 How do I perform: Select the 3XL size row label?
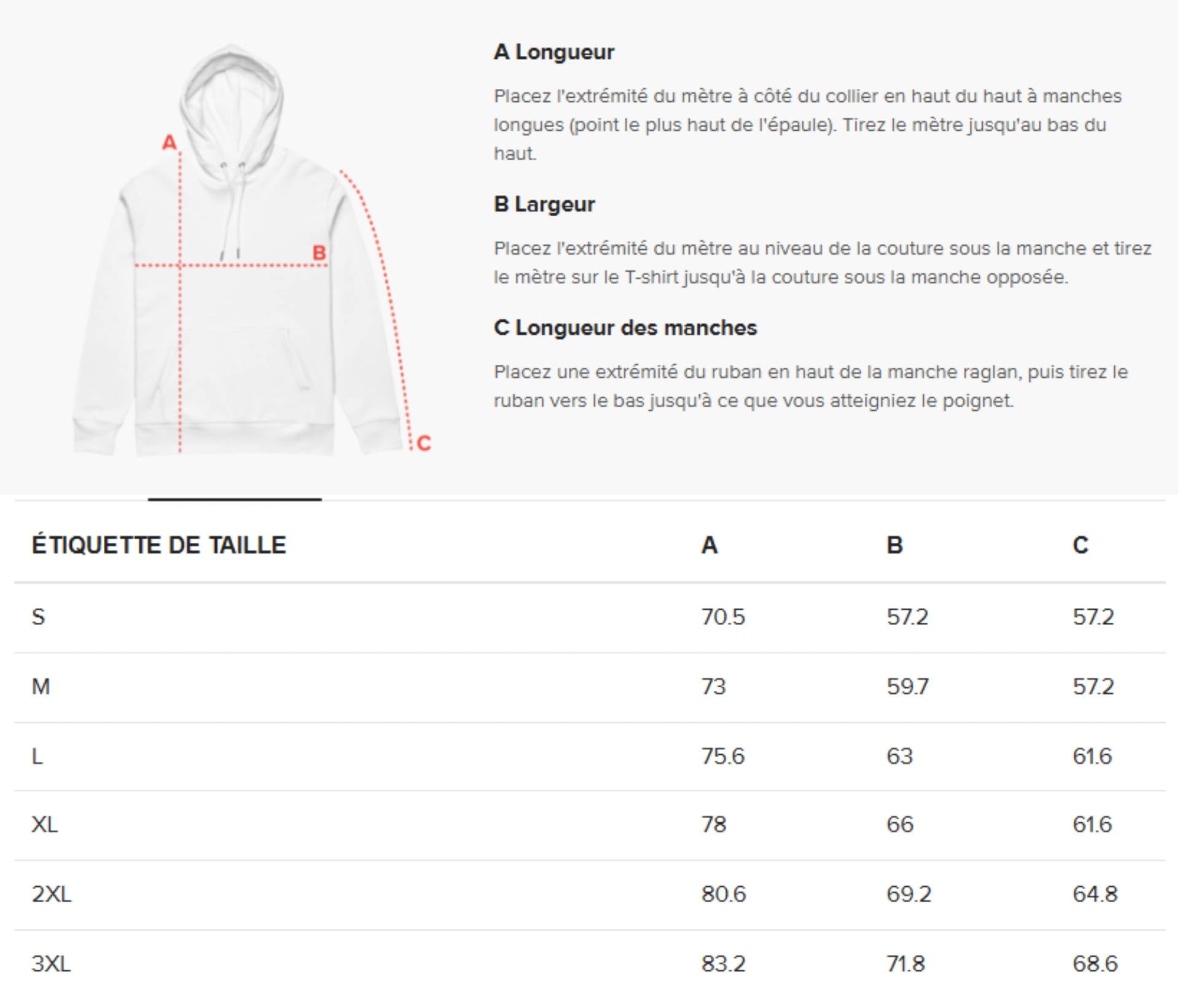point(51,964)
